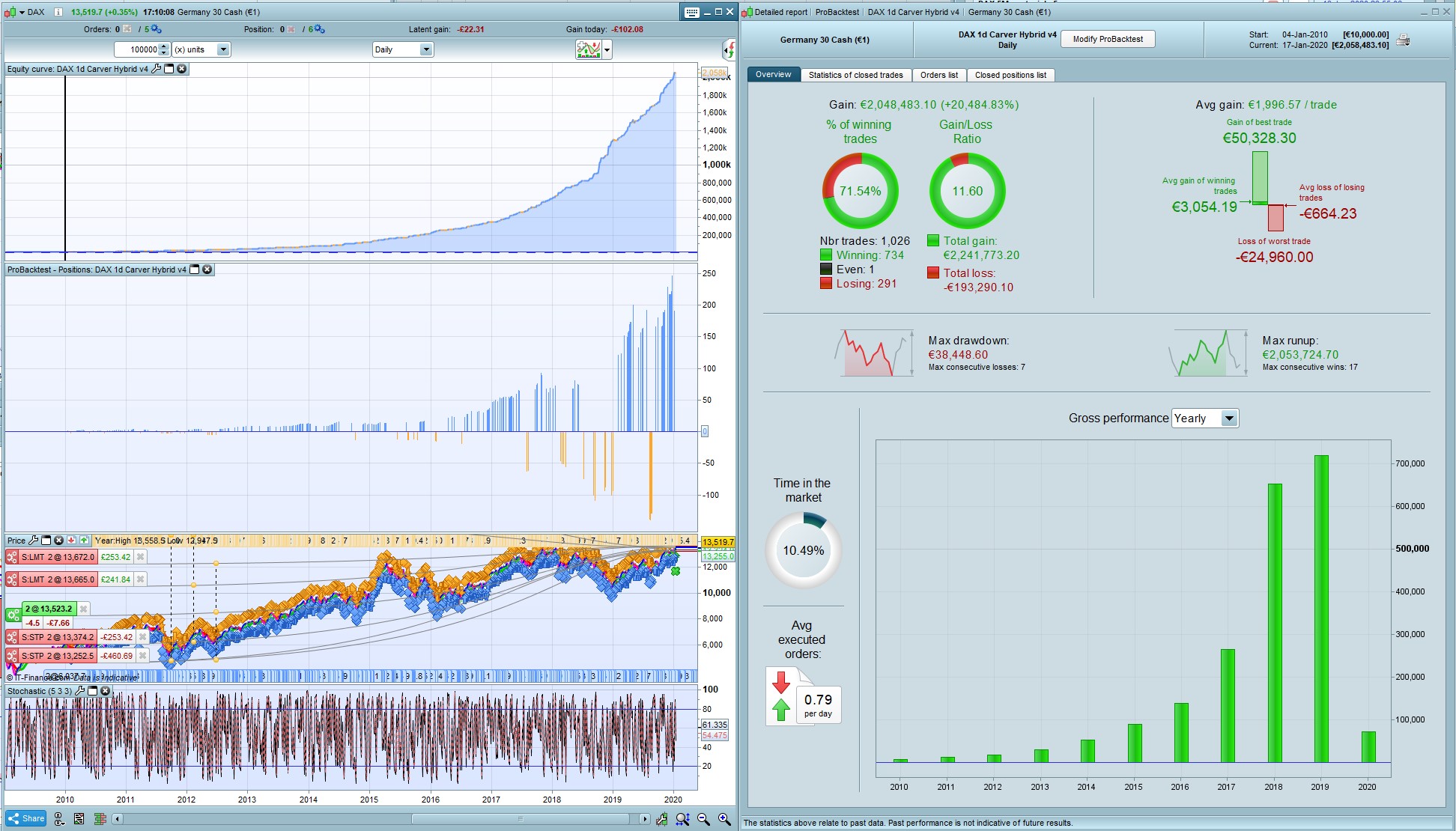Switch to Statistics of closed trades tab

coord(855,75)
